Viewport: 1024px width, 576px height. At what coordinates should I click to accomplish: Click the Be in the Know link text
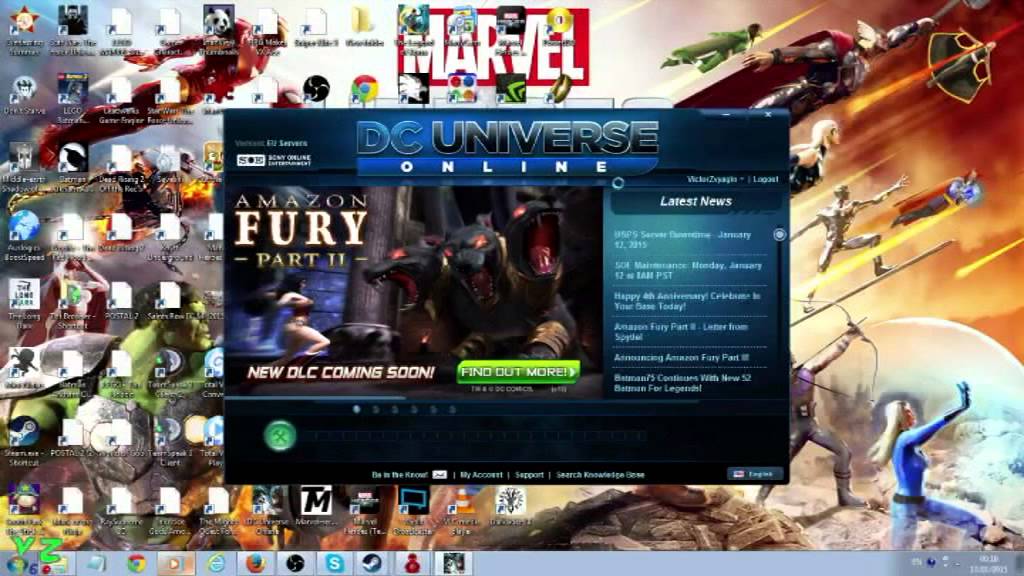[400, 475]
